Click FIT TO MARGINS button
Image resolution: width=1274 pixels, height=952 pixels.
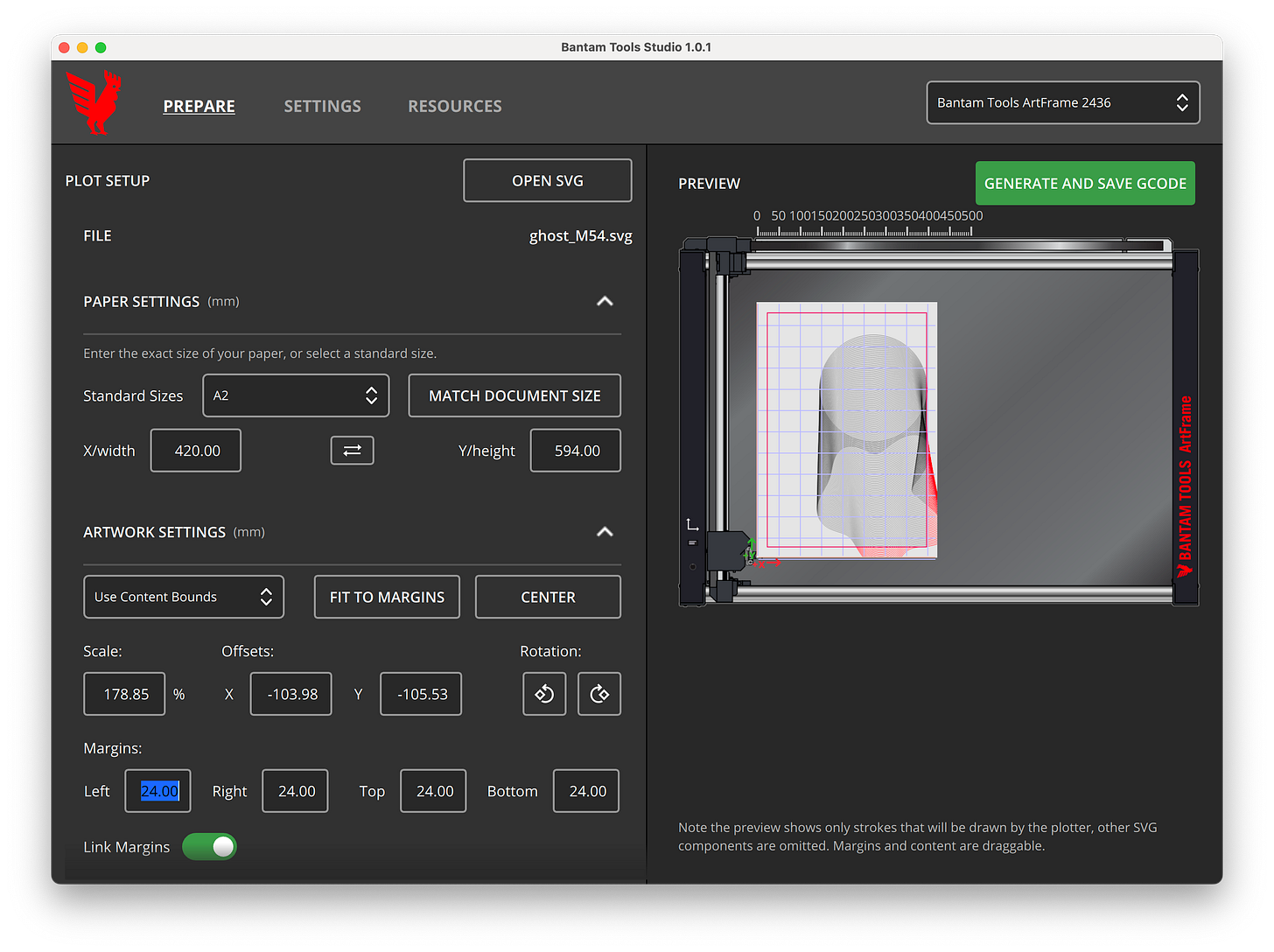tap(387, 597)
